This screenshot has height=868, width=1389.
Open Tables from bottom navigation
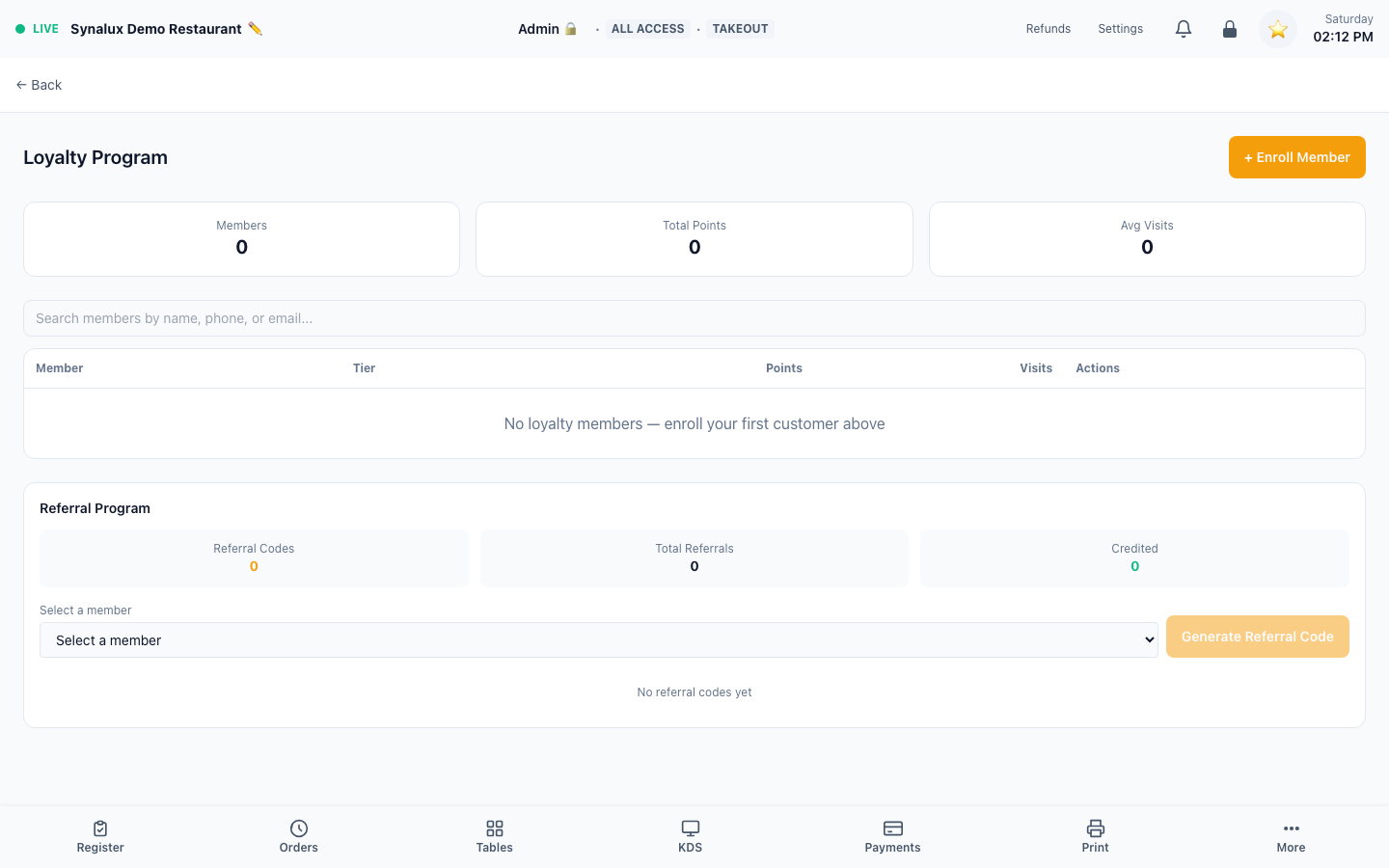click(495, 837)
